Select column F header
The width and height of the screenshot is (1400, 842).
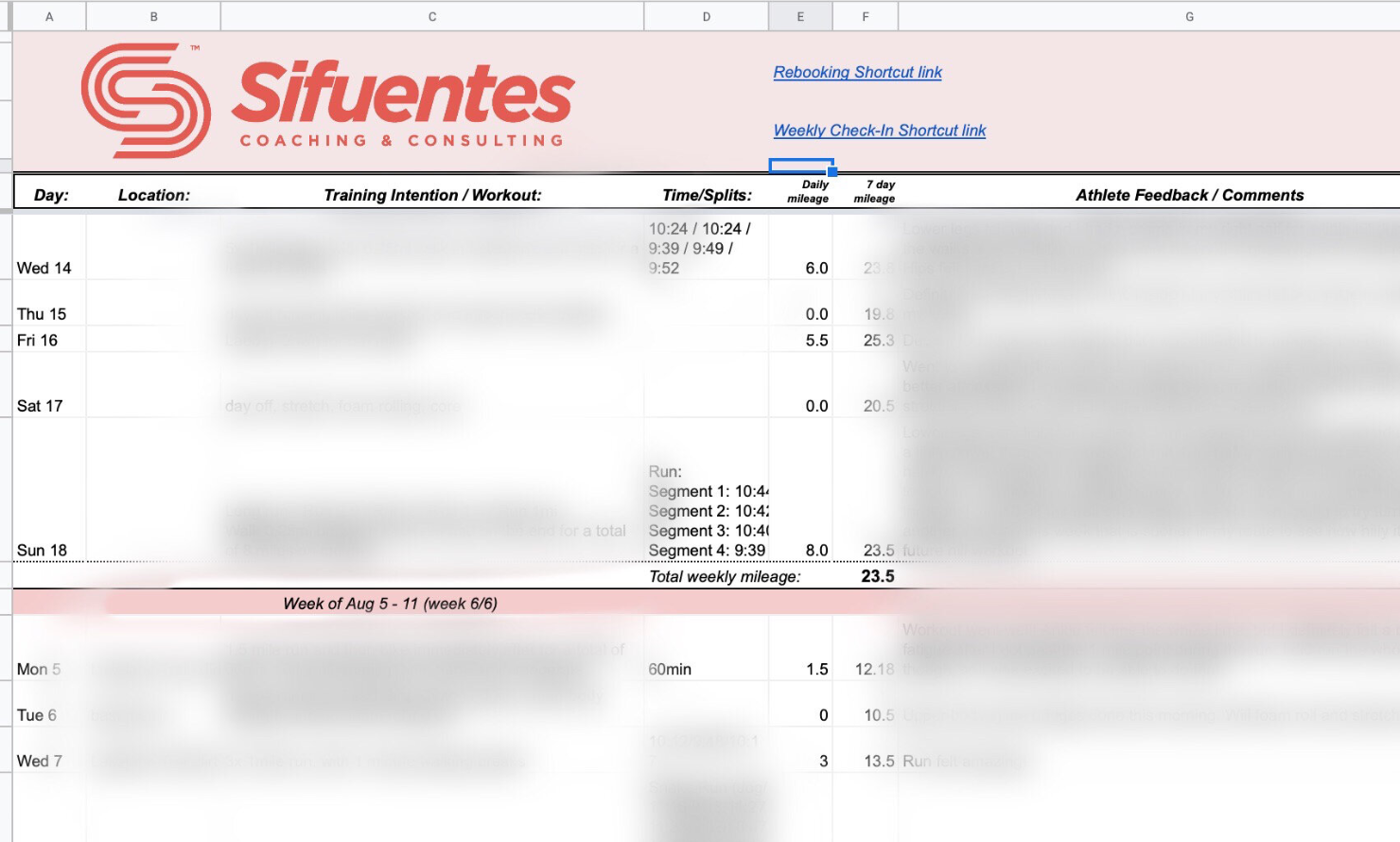click(866, 16)
